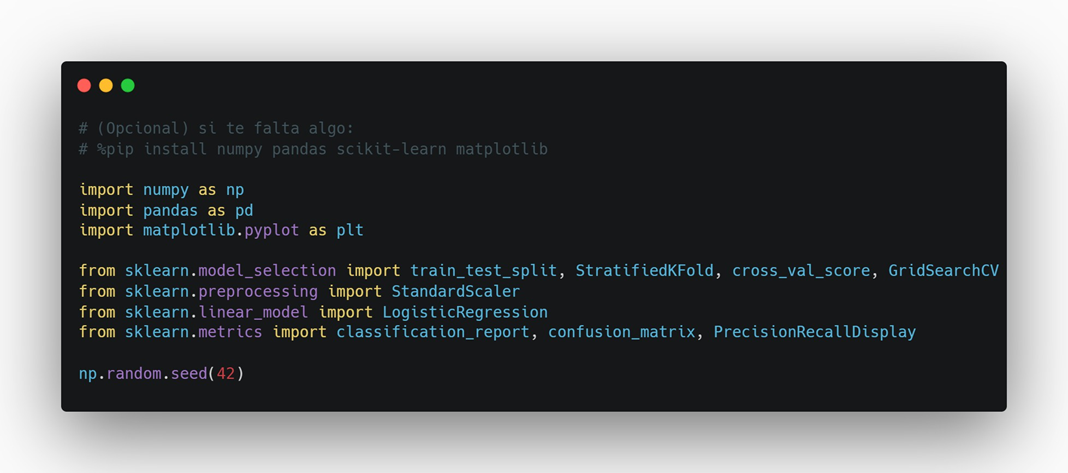Click the red close dot
Screen dimensions: 1068x473
point(84,86)
